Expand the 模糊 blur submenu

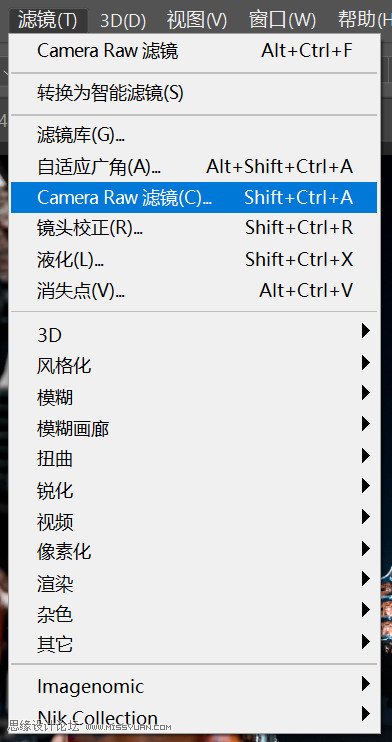(194, 397)
